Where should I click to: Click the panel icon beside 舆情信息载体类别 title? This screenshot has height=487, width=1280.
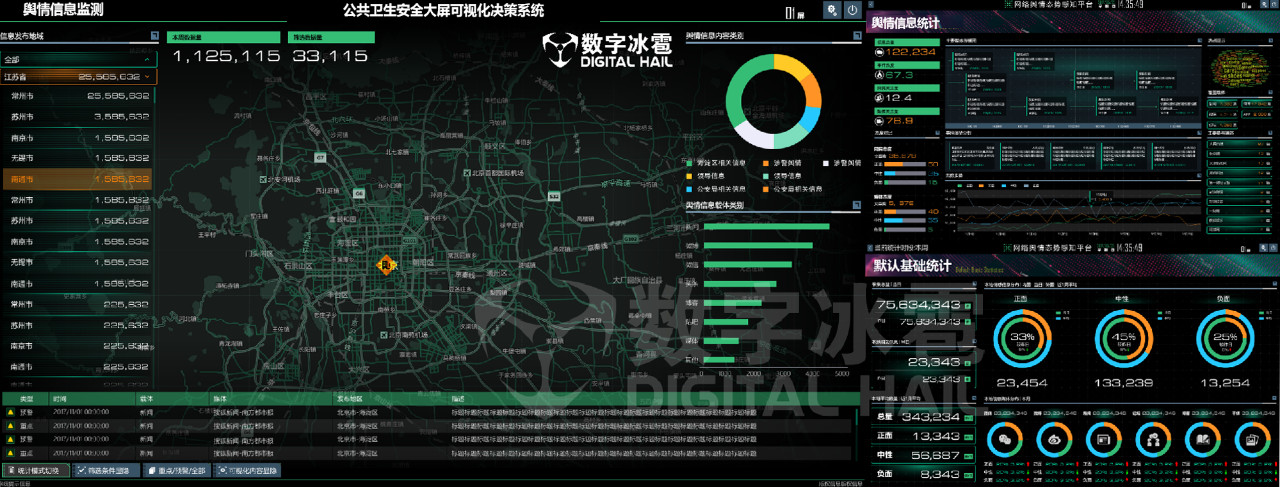pos(856,205)
